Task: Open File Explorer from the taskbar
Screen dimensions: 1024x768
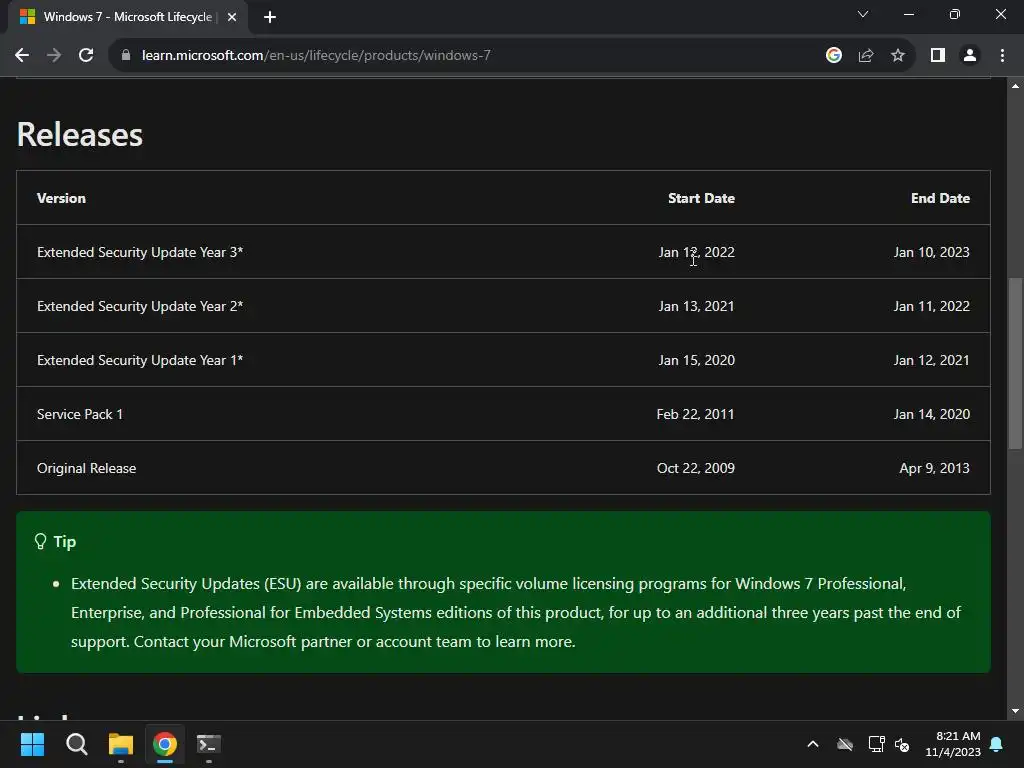Action: [x=121, y=744]
